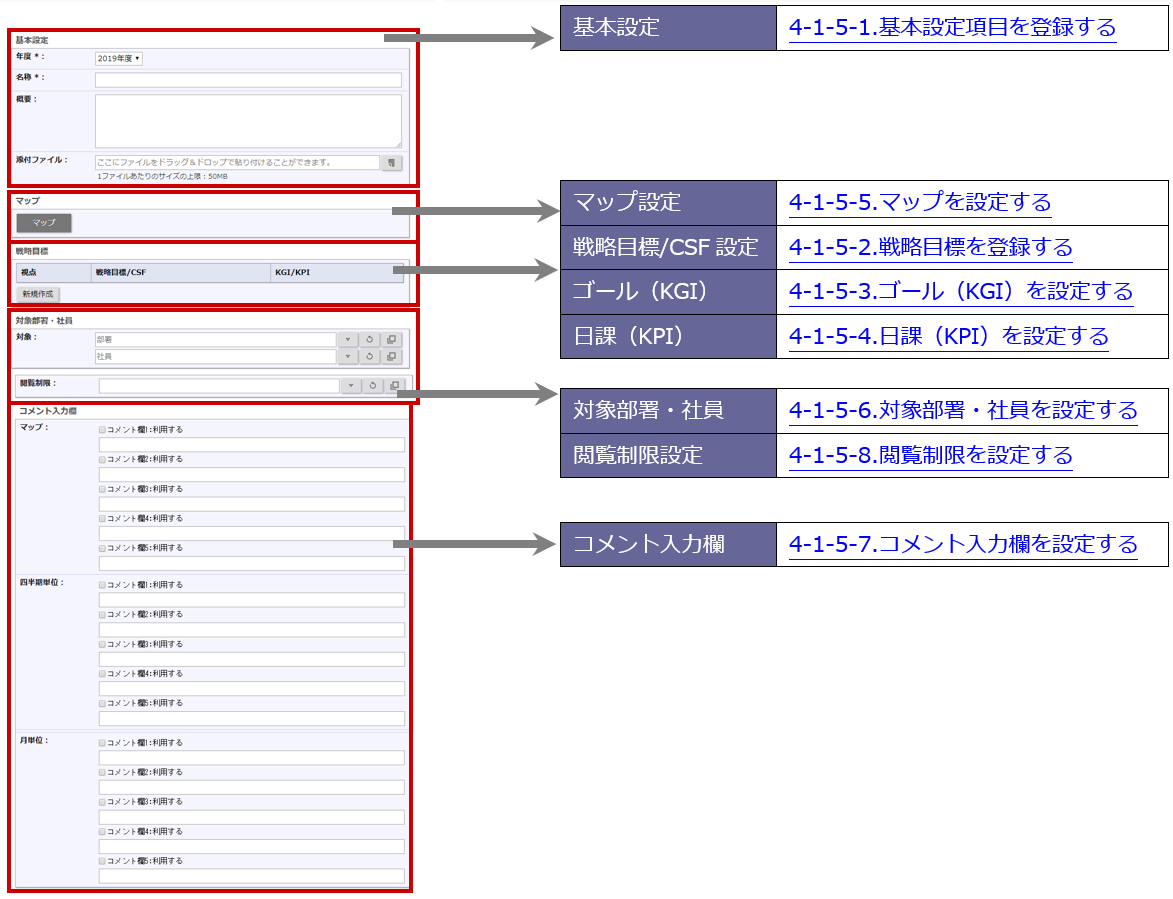Open link 4-1-5-4.日課（KPI）を設定する
The height and width of the screenshot is (899, 1173).
tap(949, 337)
